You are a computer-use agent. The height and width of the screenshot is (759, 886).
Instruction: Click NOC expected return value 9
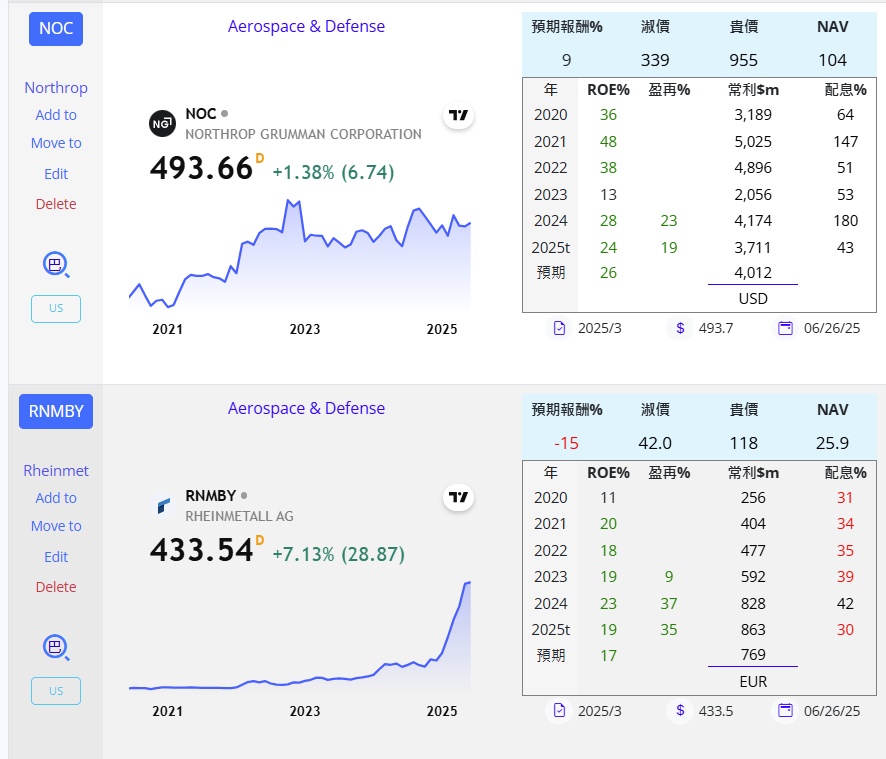tap(567, 60)
